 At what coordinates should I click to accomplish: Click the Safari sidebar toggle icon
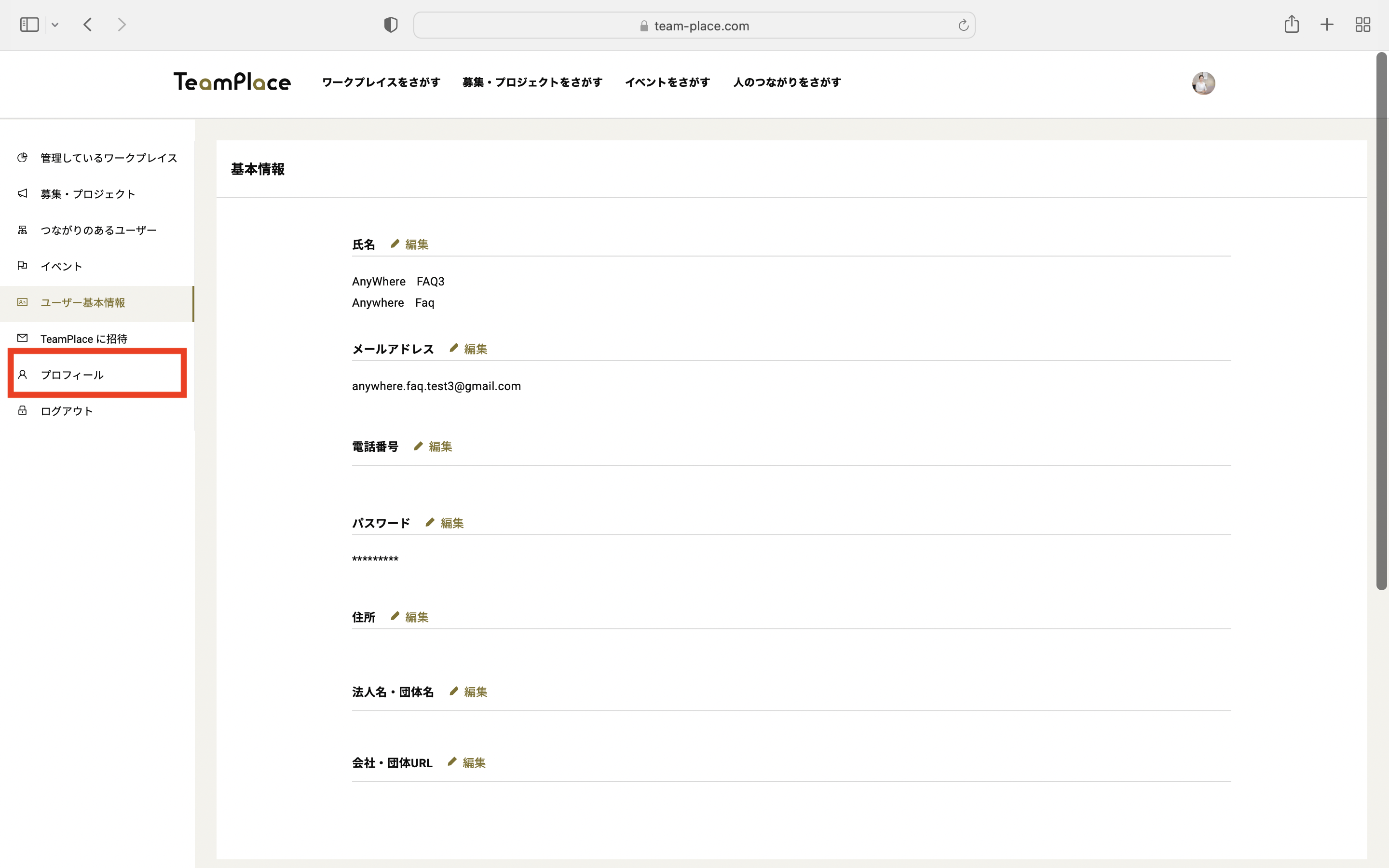[x=29, y=25]
